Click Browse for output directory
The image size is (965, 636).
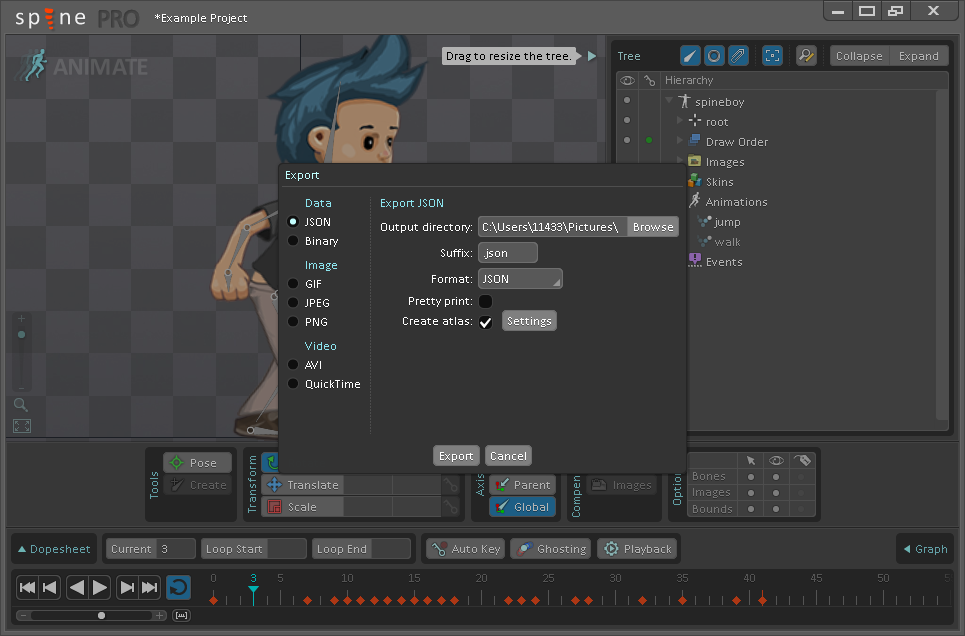point(652,227)
